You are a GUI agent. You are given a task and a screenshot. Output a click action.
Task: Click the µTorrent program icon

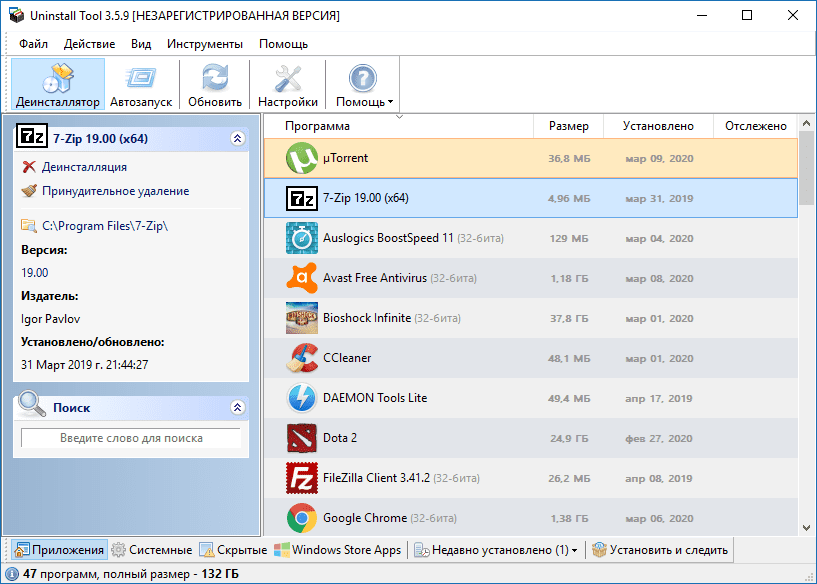click(302, 158)
